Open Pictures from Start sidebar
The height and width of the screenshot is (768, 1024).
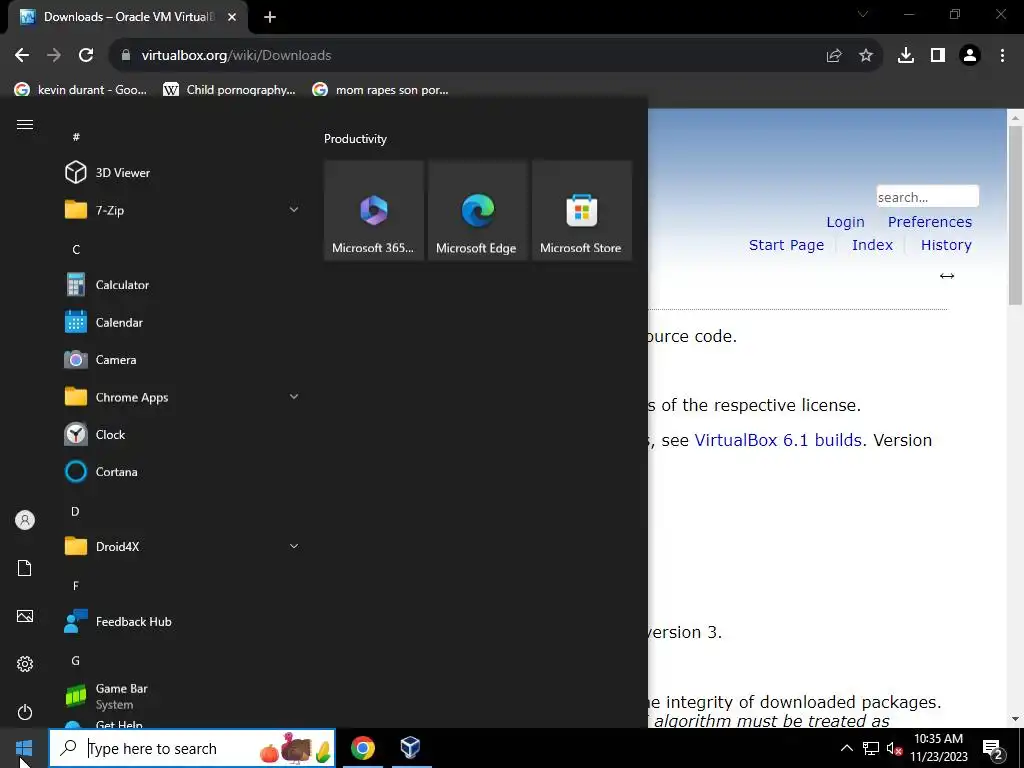pyautogui.click(x=25, y=616)
